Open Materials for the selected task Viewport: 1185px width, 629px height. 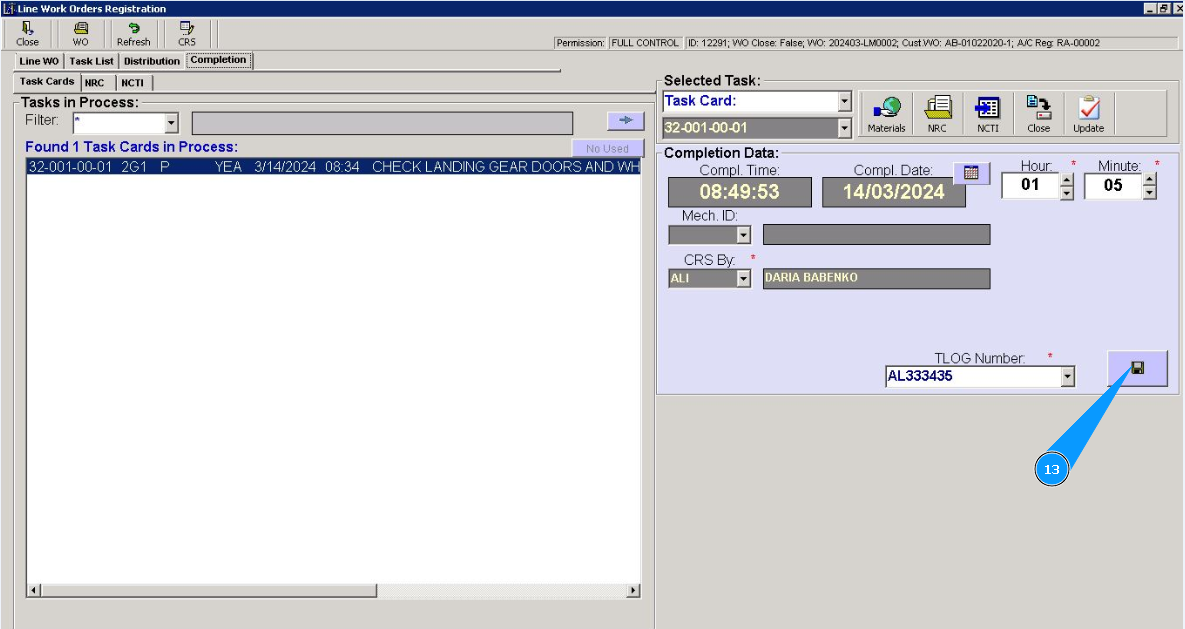(x=886, y=114)
